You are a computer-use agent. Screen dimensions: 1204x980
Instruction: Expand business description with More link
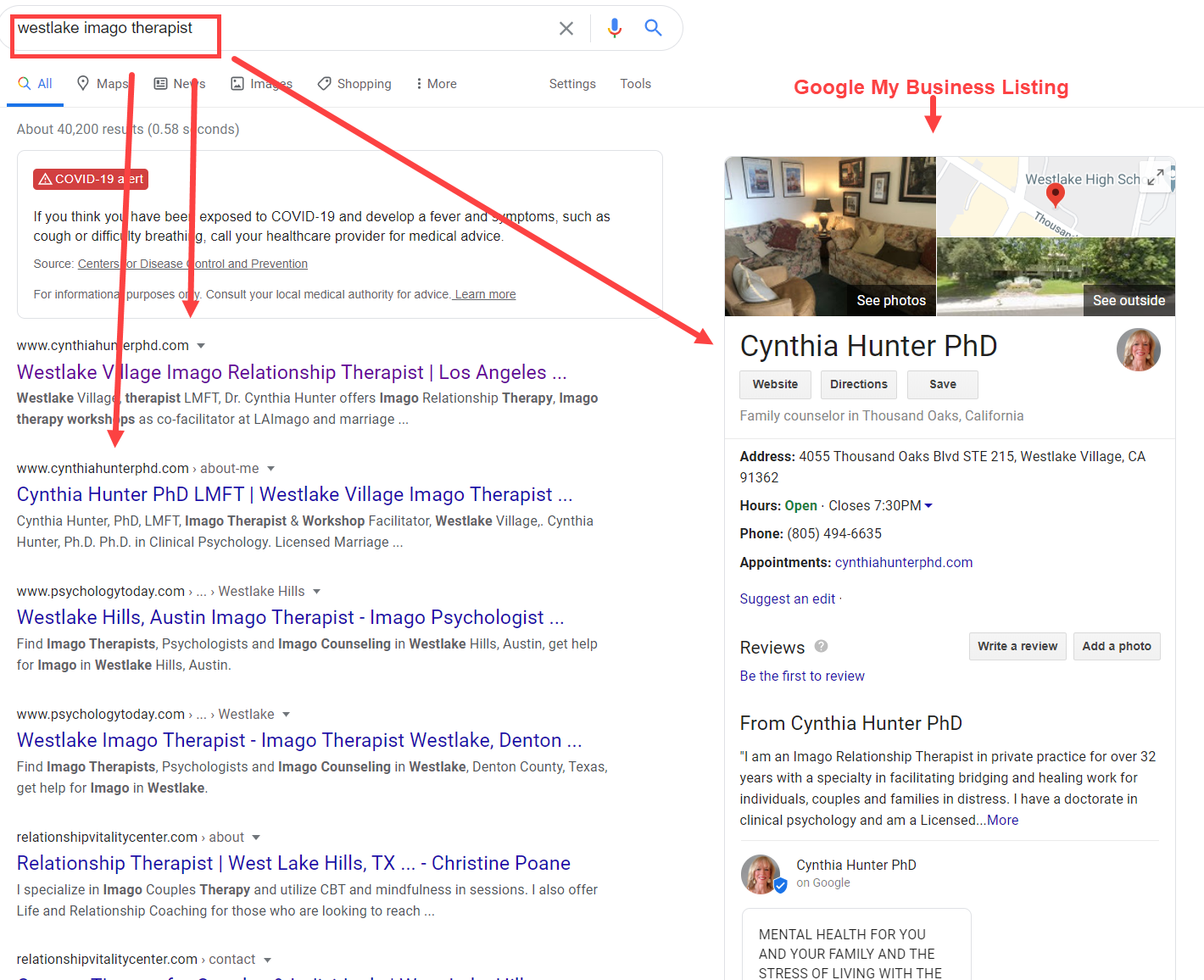coord(1002,821)
